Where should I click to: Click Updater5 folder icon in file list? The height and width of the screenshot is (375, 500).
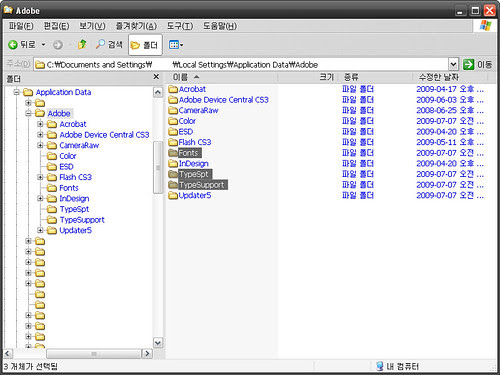173,195
